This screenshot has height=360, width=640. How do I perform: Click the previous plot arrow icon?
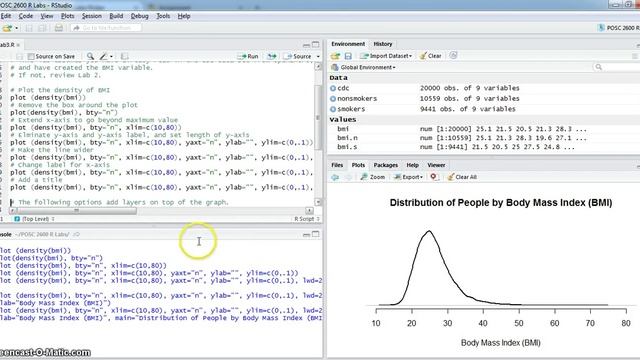[x=335, y=177]
